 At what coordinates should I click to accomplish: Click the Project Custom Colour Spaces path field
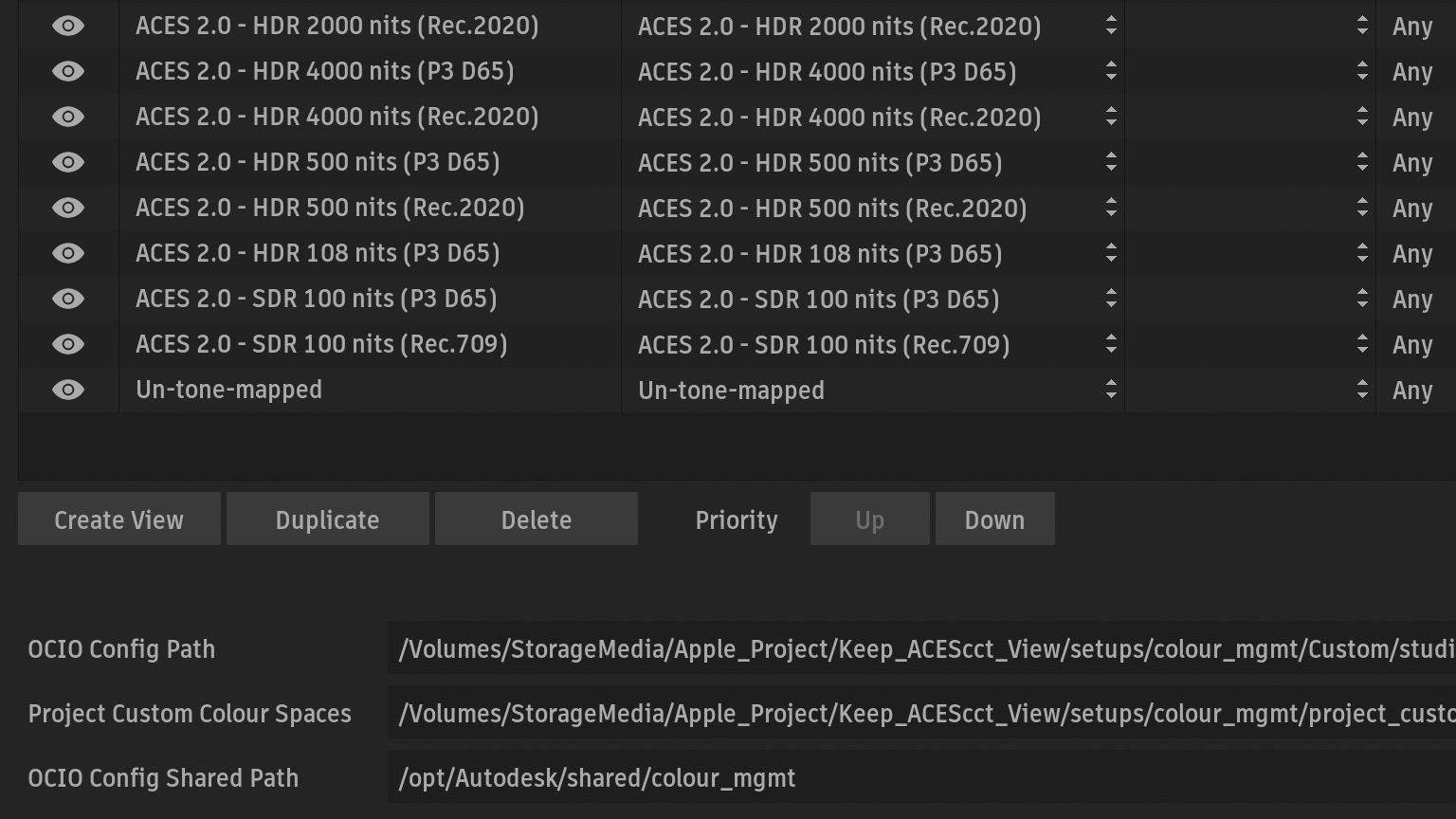(x=921, y=714)
